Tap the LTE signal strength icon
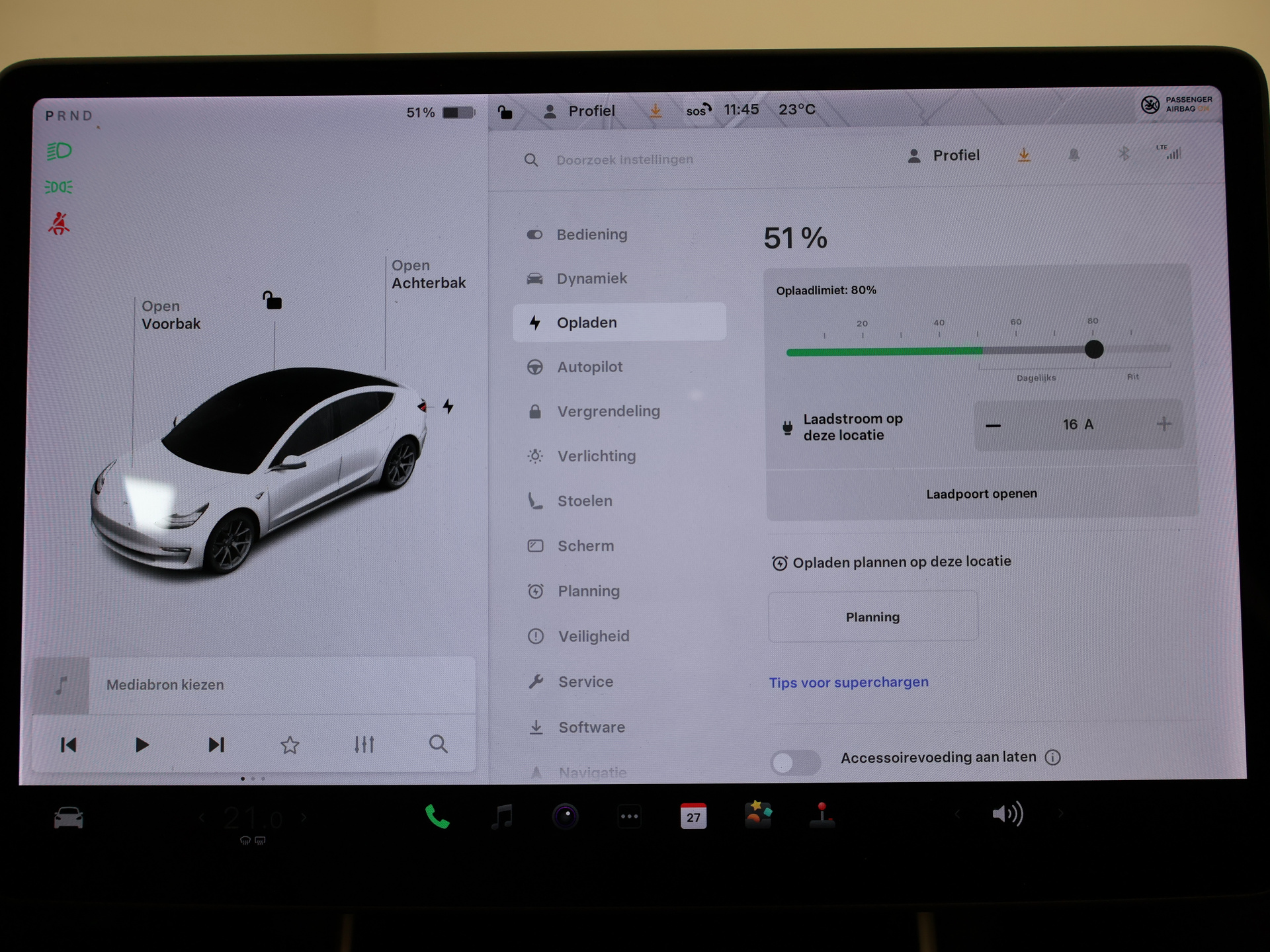Viewport: 1270px width, 952px height. click(1169, 152)
